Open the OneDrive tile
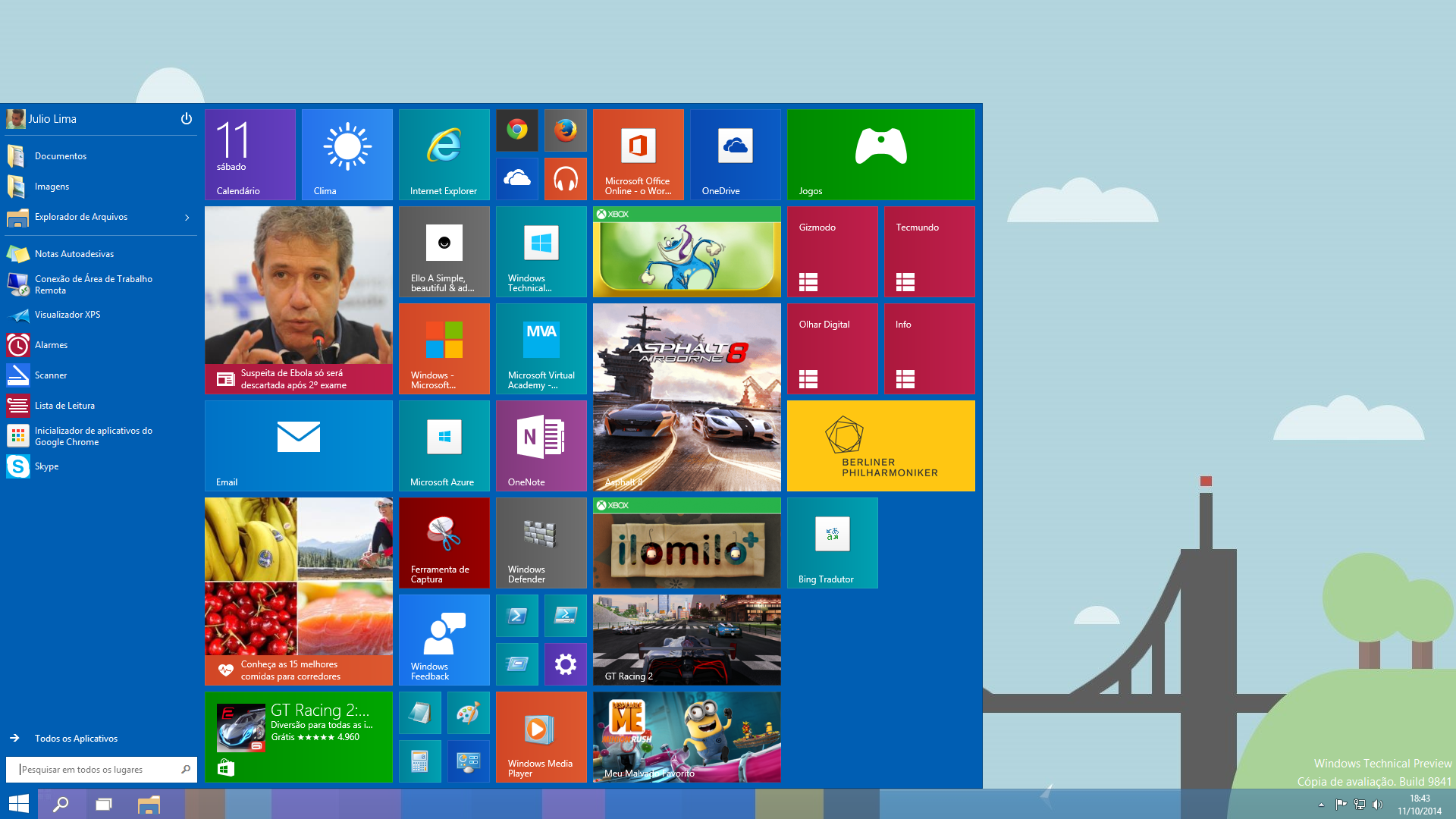 pyautogui.click(x=736, y=155)
